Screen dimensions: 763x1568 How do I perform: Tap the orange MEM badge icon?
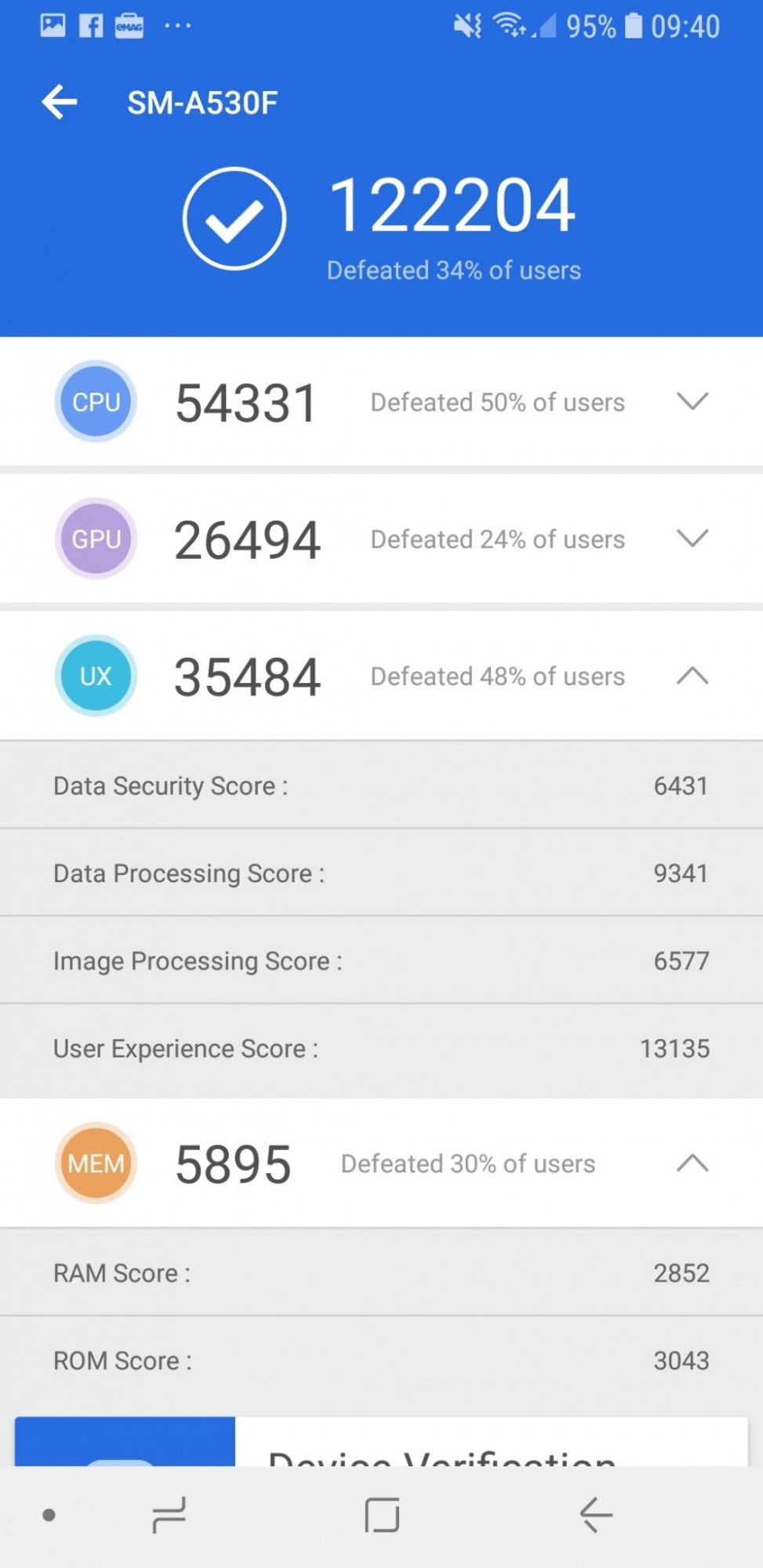pos(96,1163)
